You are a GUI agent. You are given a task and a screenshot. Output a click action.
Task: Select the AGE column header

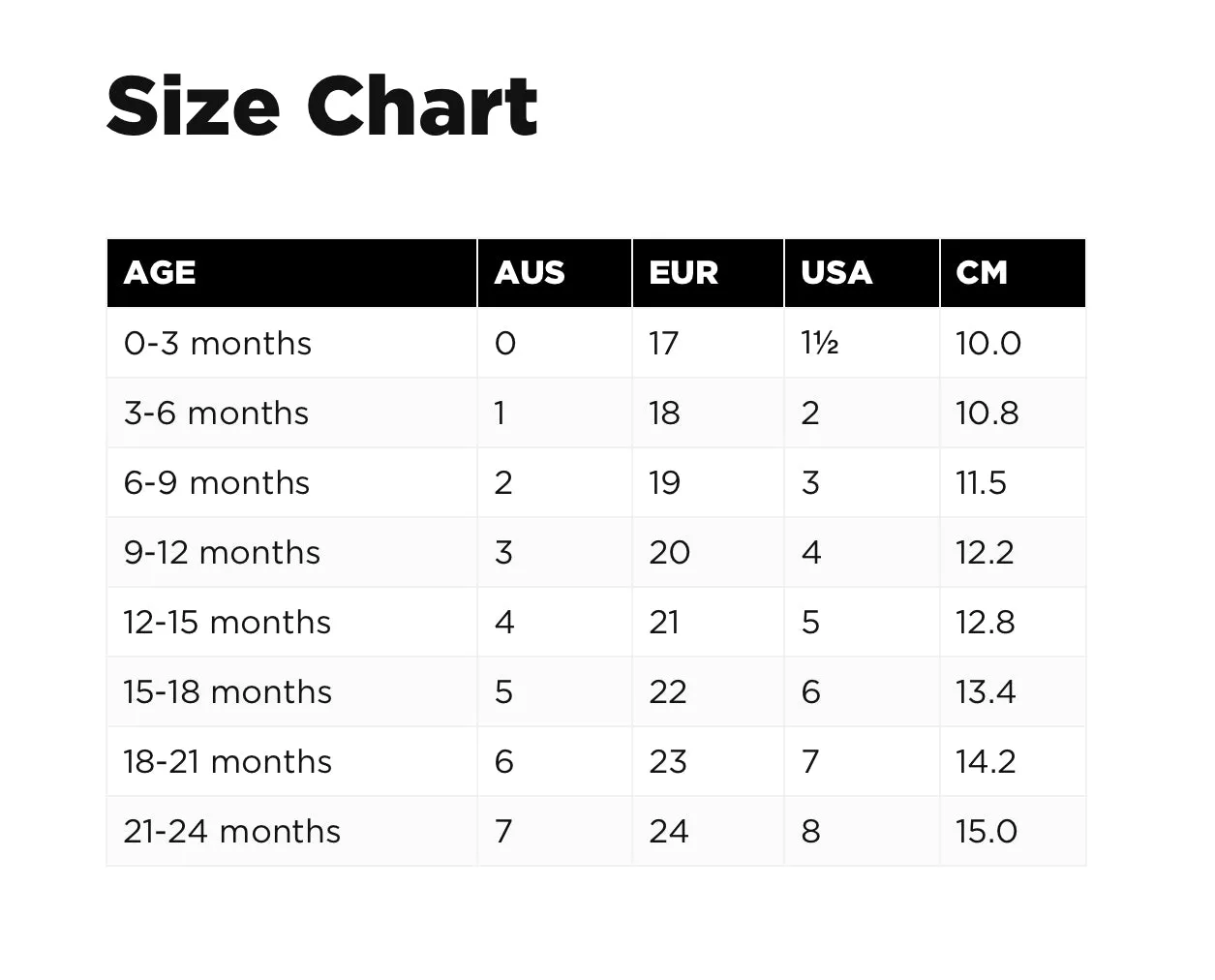pyautogui.click(x=160, y=273)
